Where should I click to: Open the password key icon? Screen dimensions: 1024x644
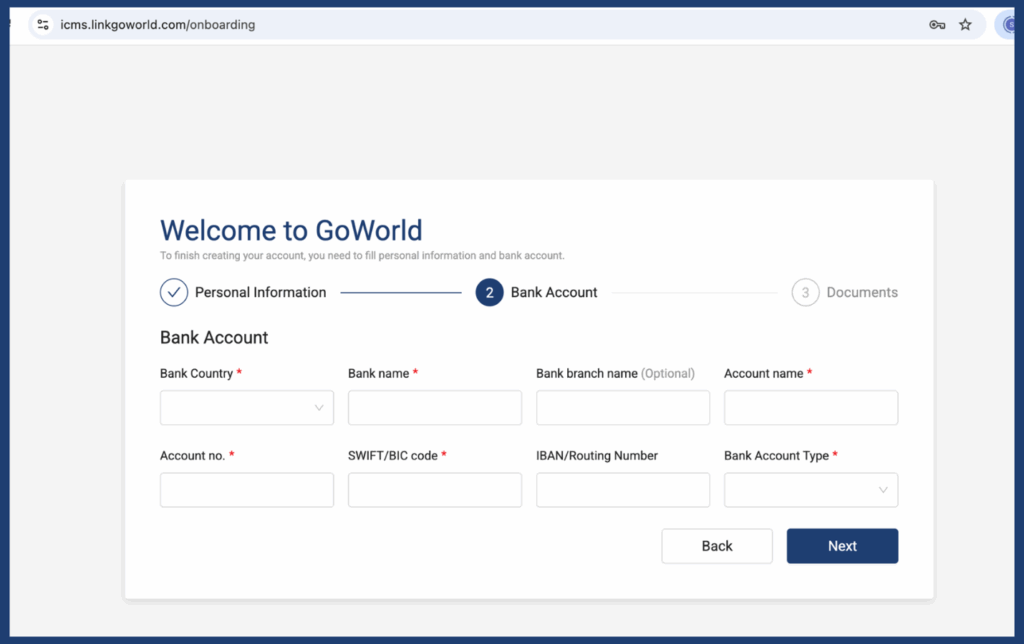937,25
